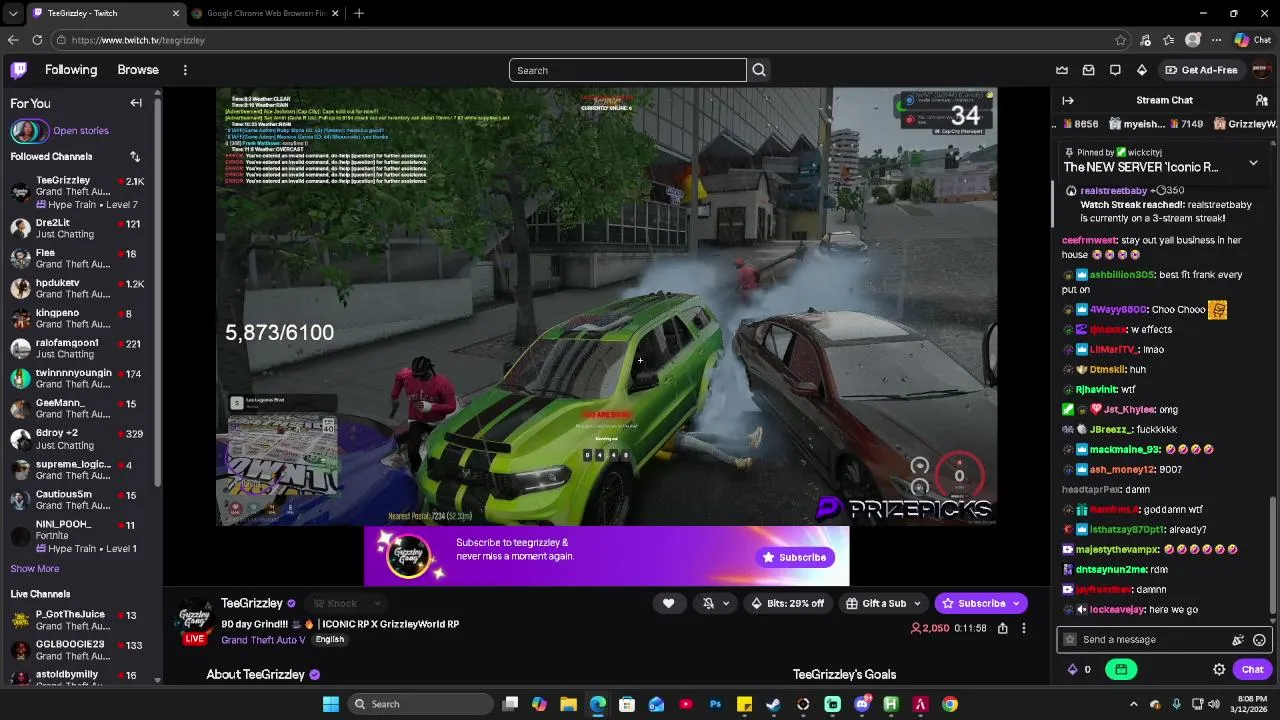1280x720 pixels.
Task: Collapse the For You sidebar
Action: (x=136, y=103)
